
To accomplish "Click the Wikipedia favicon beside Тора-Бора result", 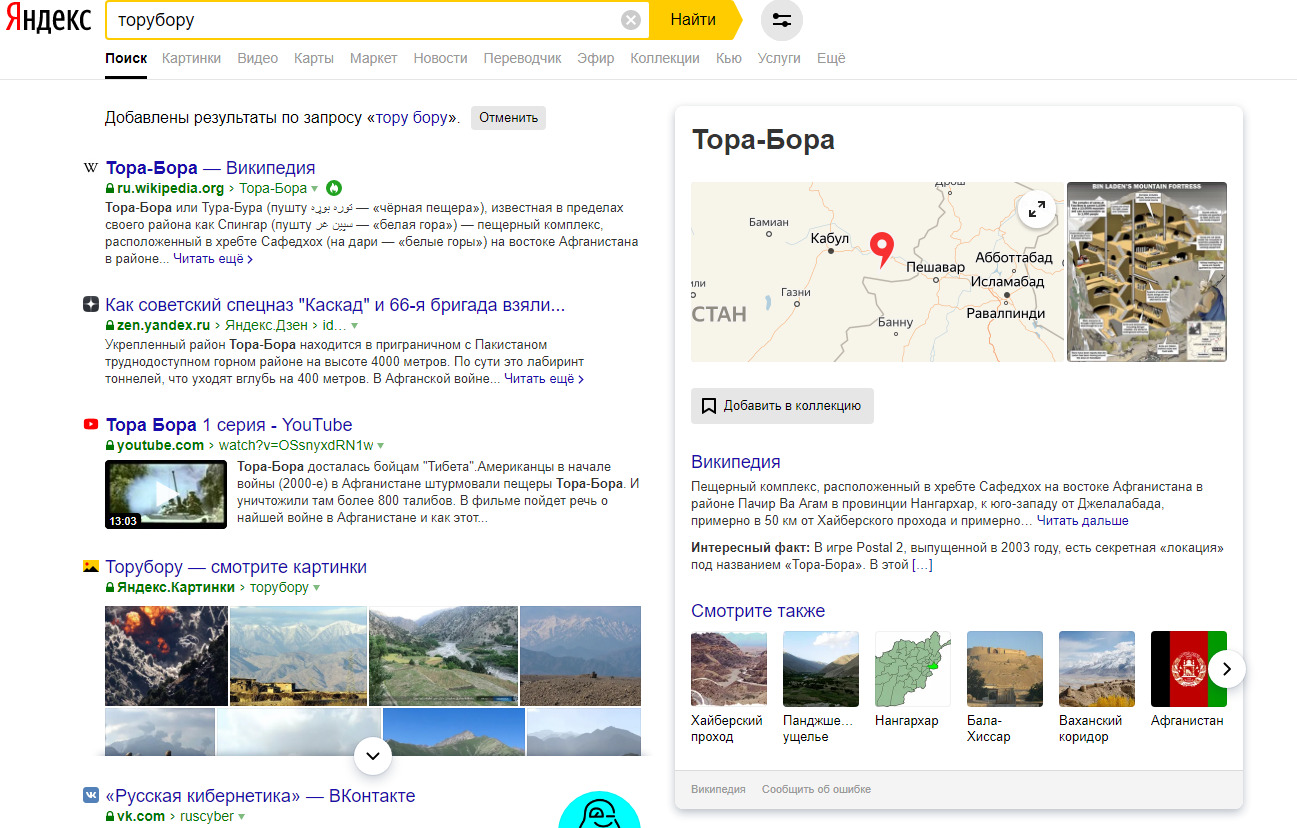I will click(91, 168).
